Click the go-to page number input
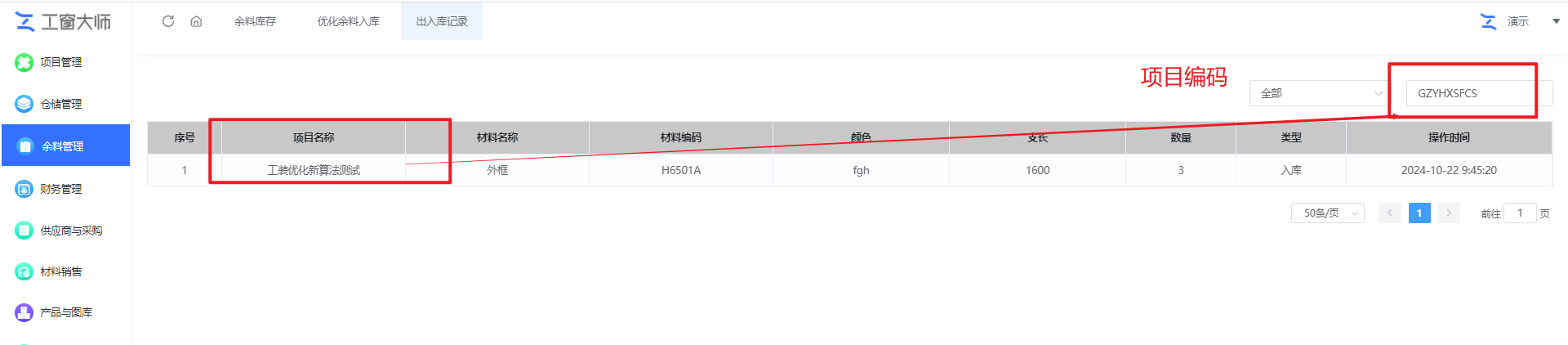This screenshot has width=1568, height=345. (1519, 213)
